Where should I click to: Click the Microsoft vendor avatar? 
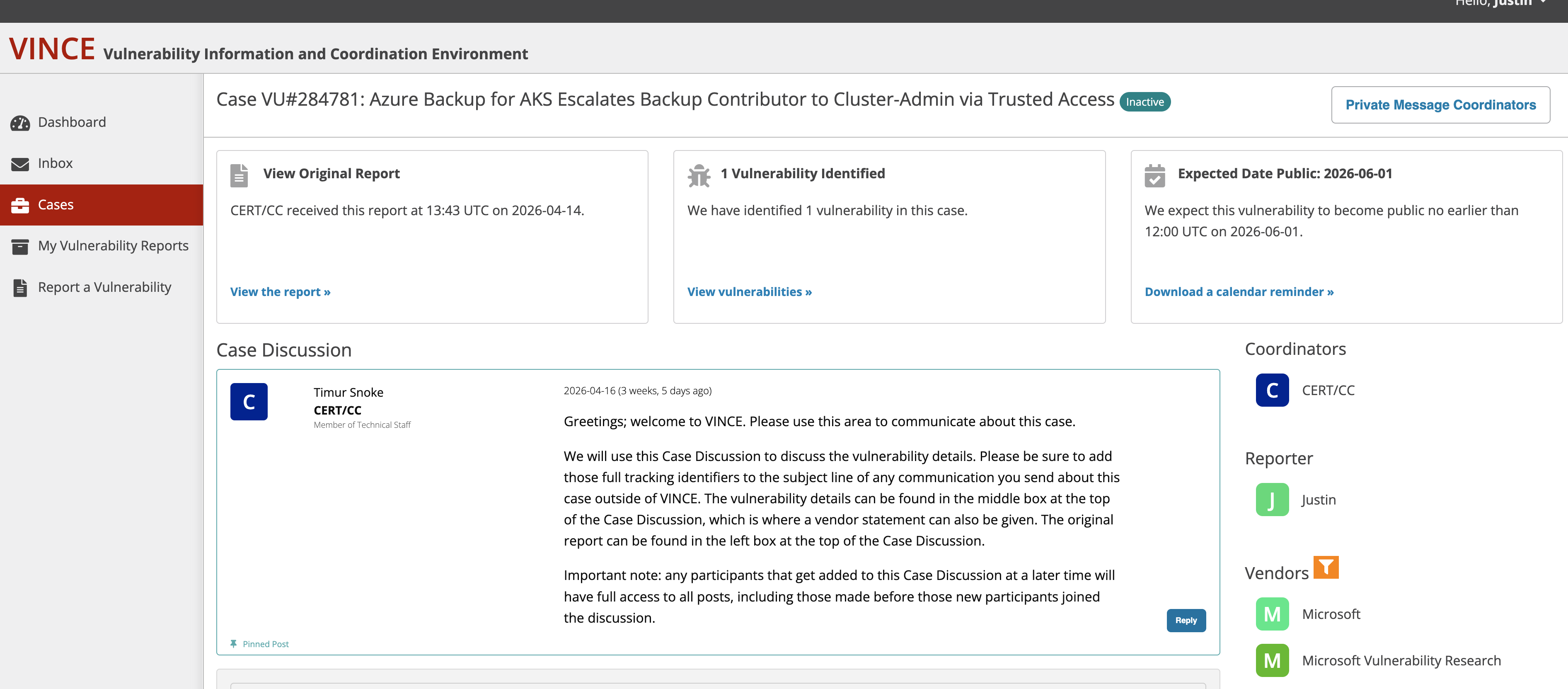pos(1272,614)
